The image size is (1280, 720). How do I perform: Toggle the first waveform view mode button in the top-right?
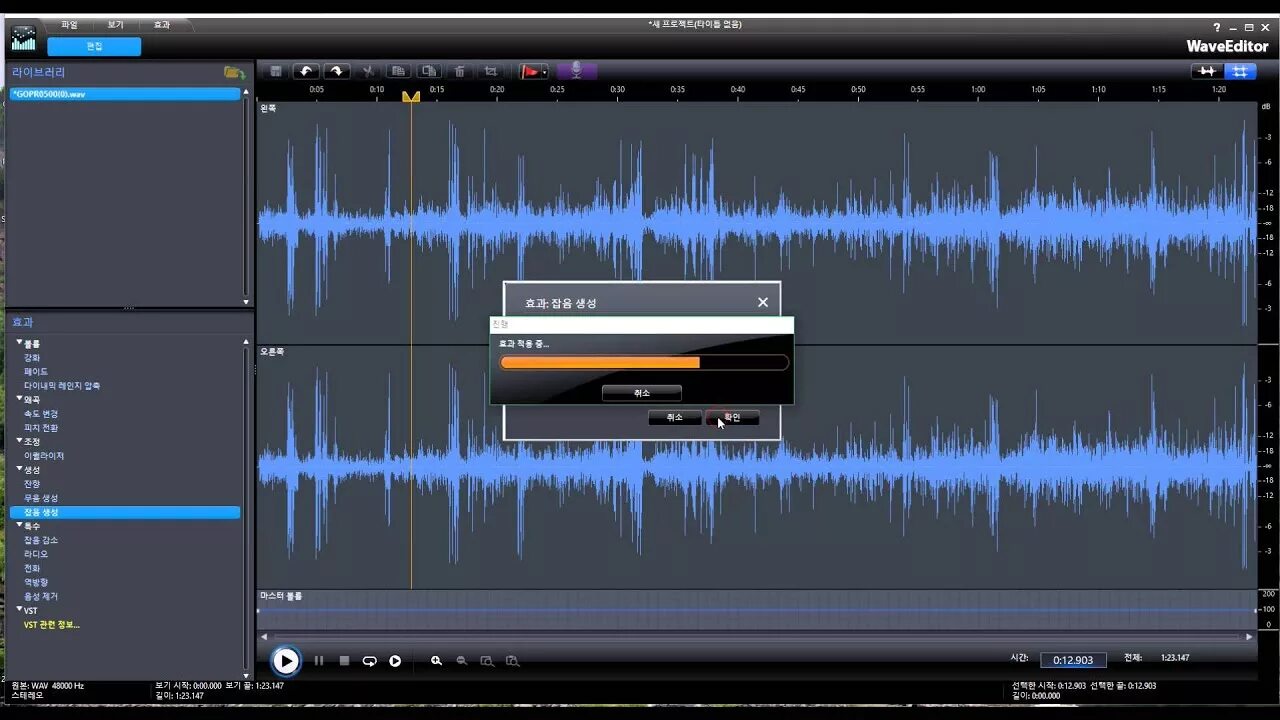click(x=1207, y=71)
